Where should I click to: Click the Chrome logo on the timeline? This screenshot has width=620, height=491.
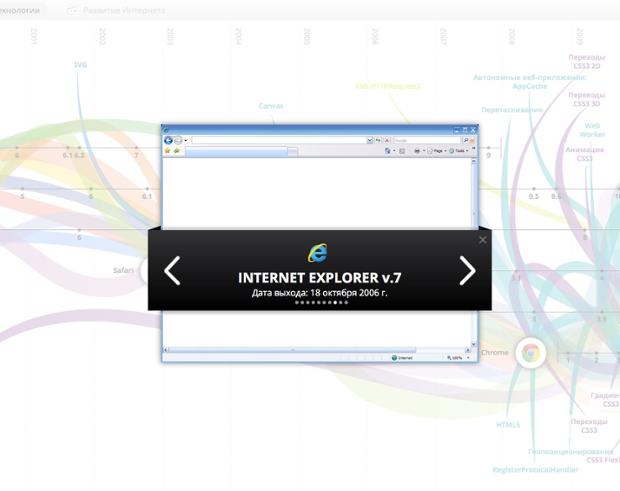(531, 352)
